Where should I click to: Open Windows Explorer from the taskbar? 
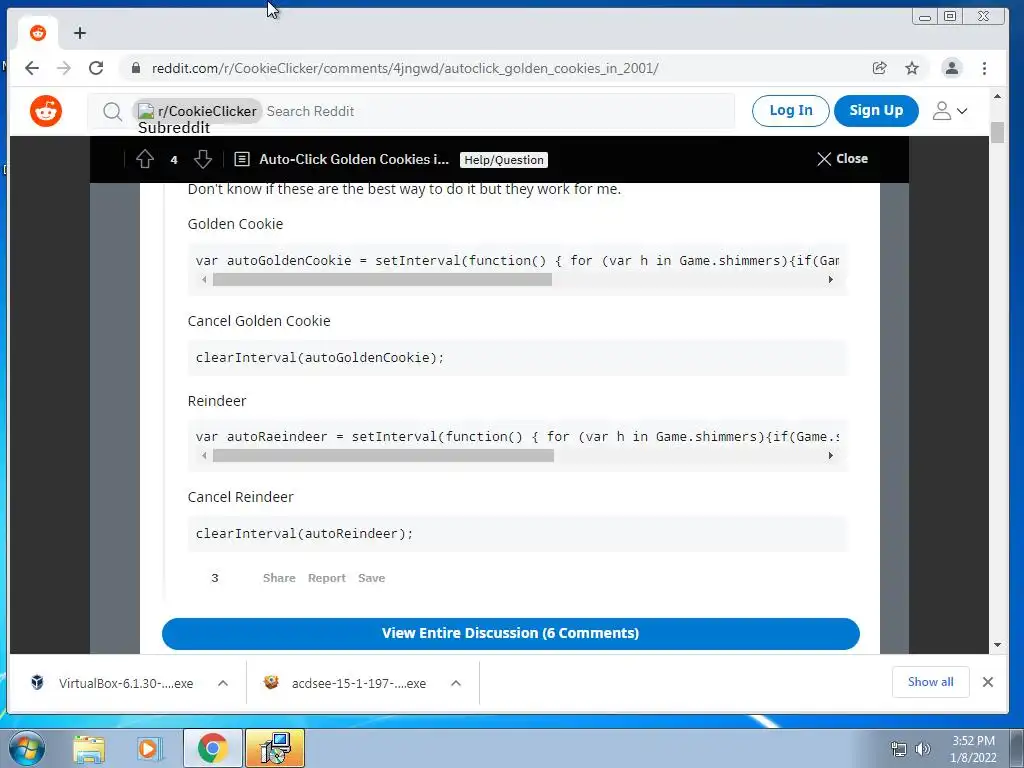tap(89, 749)
